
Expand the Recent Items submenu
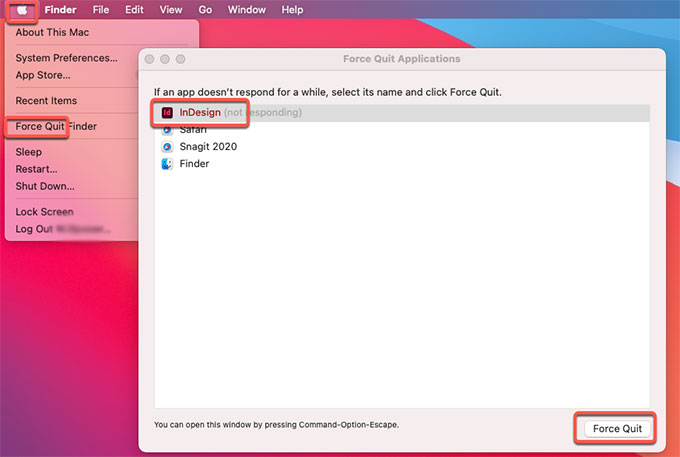pyautogui.click(x=46, y=101)
